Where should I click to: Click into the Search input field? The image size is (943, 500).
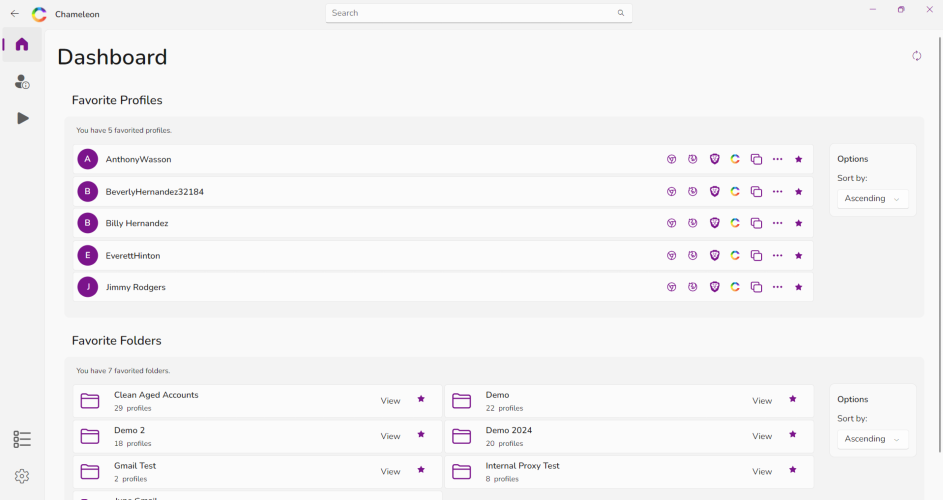point(479,13)
